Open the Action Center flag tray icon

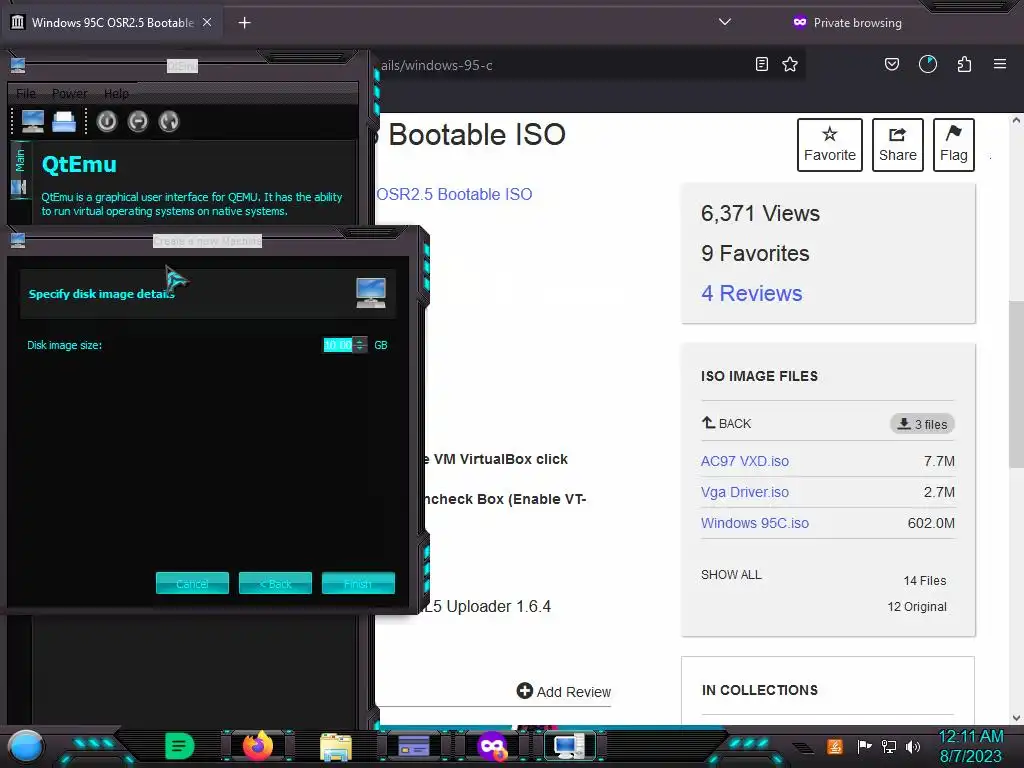pos(863,746)
